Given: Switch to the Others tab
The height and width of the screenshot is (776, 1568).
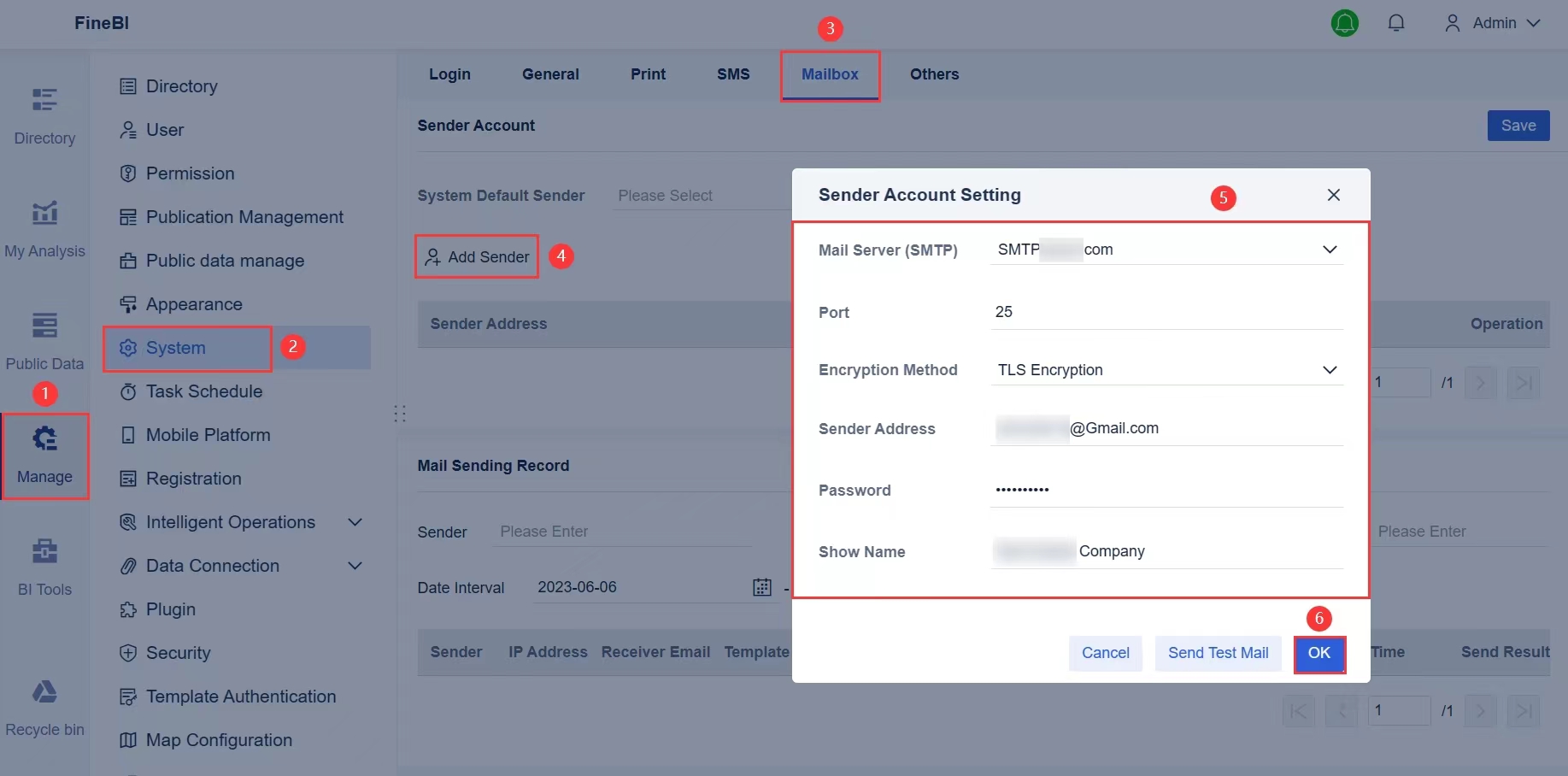Looking at the screenshot, I should point(934,74).
